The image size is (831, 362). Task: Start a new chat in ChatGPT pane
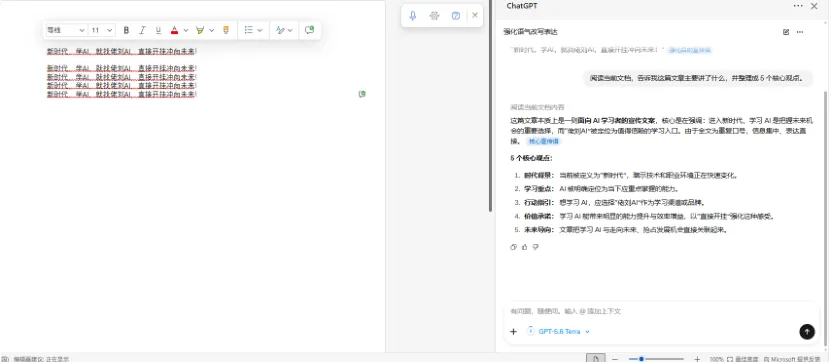point(786,32)
